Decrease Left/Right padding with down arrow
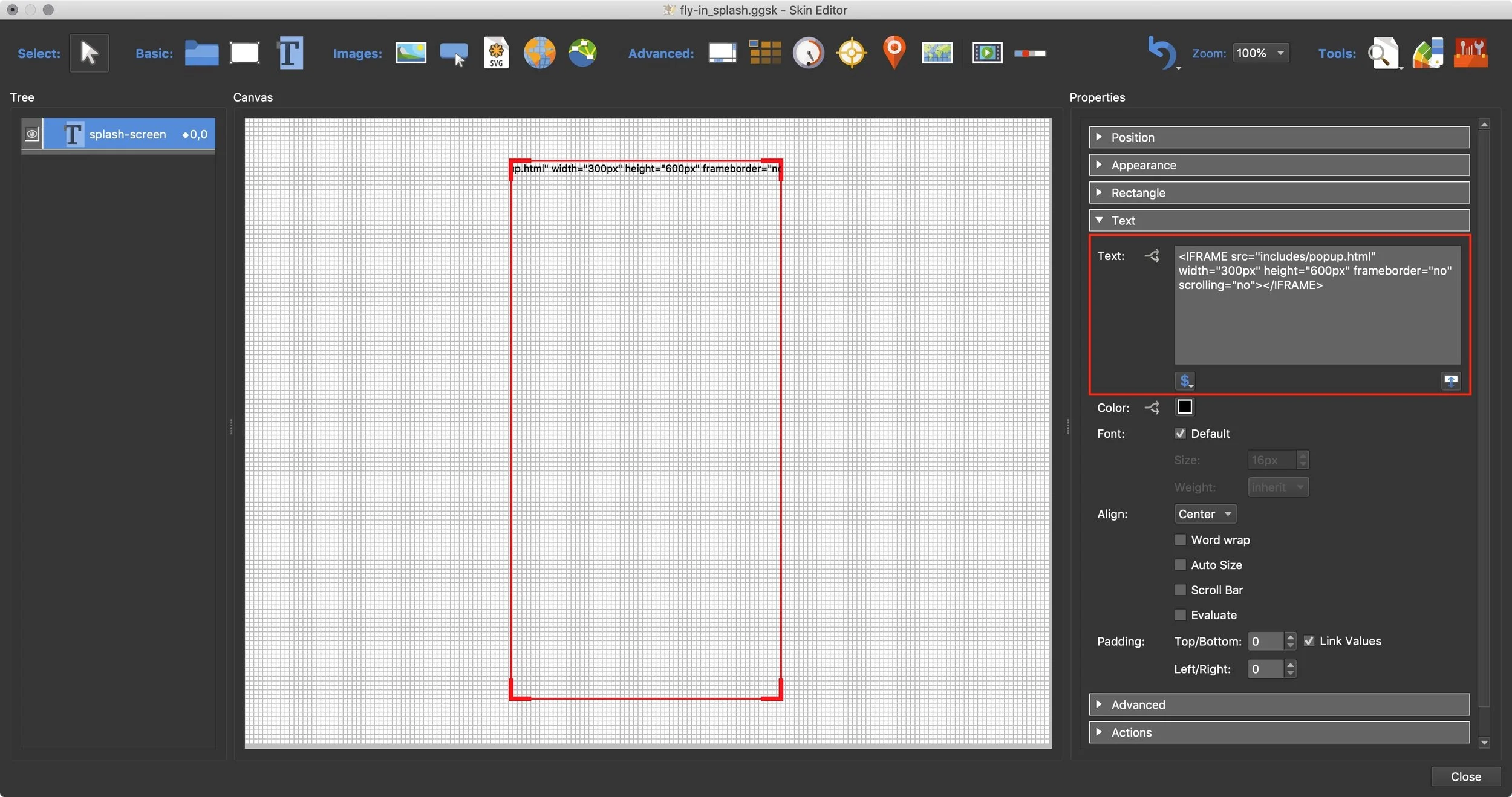The height and width of the screenshot is (797, 1512). 1291,673
